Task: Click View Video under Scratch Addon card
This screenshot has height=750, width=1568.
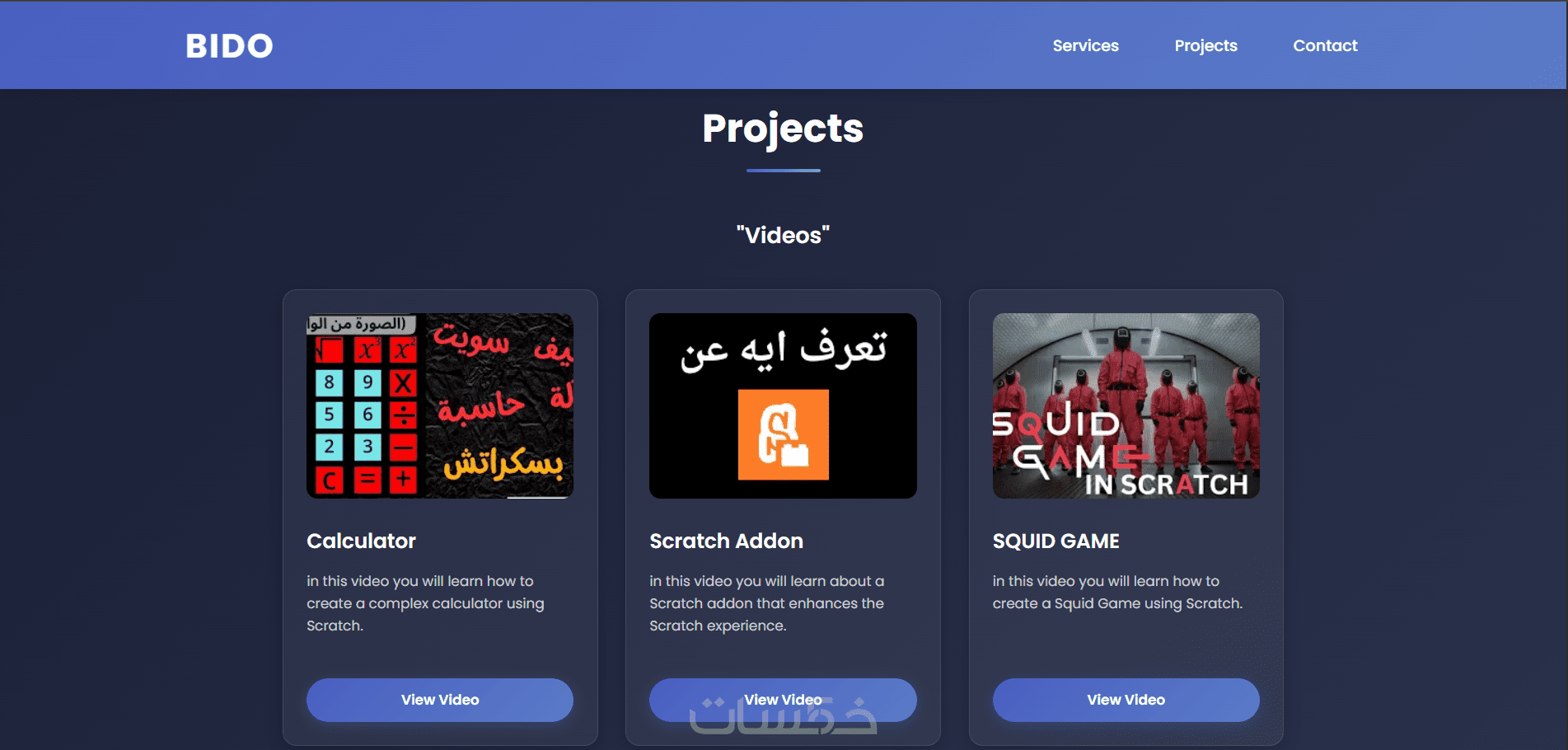Action: 783,700
